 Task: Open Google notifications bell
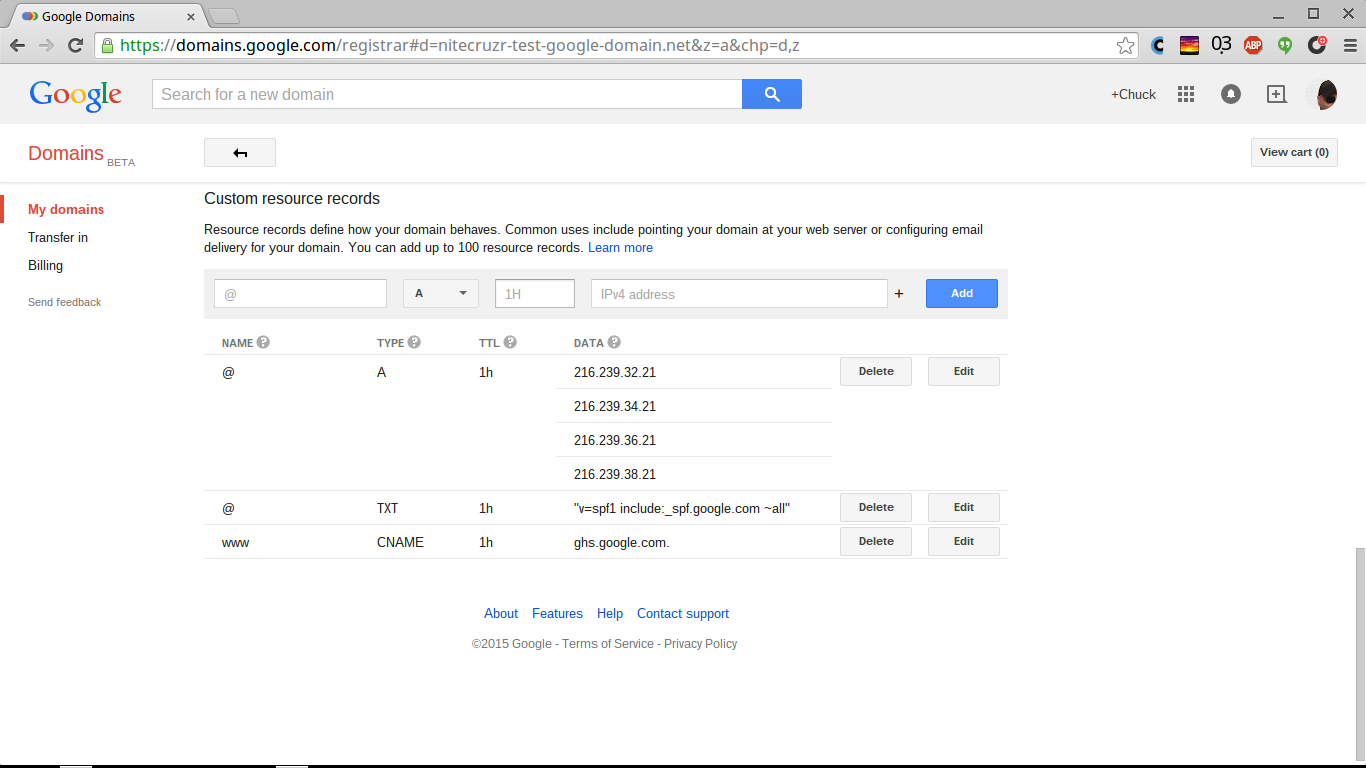[x=1231, y=94]
